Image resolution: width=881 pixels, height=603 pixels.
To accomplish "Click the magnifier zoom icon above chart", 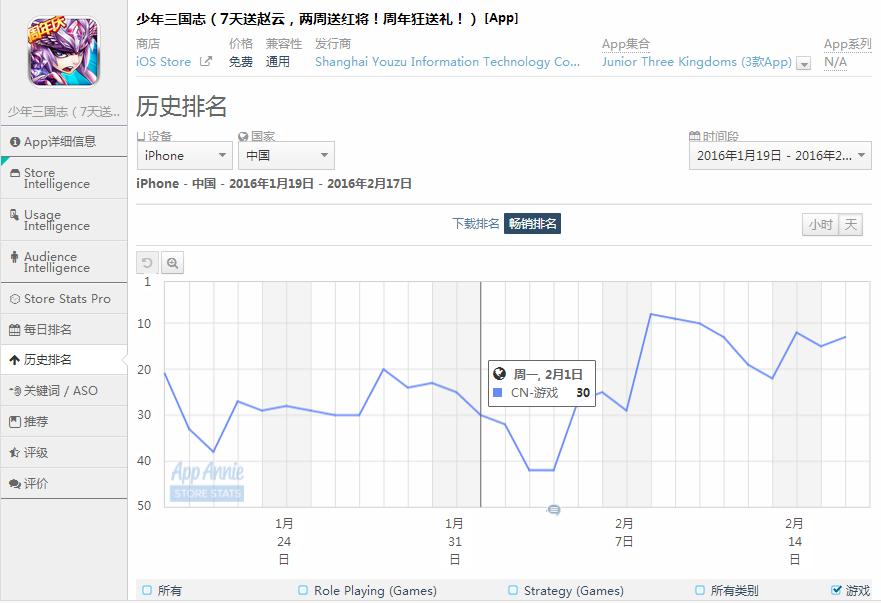I will point(172,262).
